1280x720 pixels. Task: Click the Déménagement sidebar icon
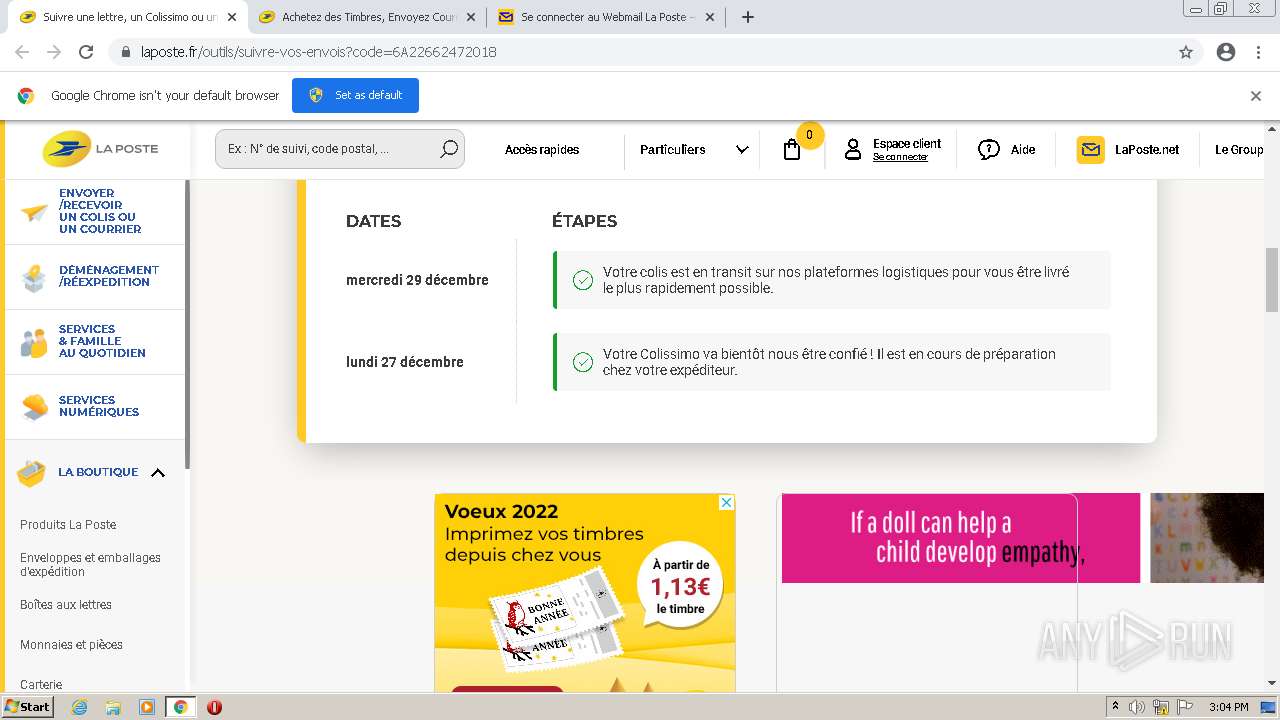[34, 277]
